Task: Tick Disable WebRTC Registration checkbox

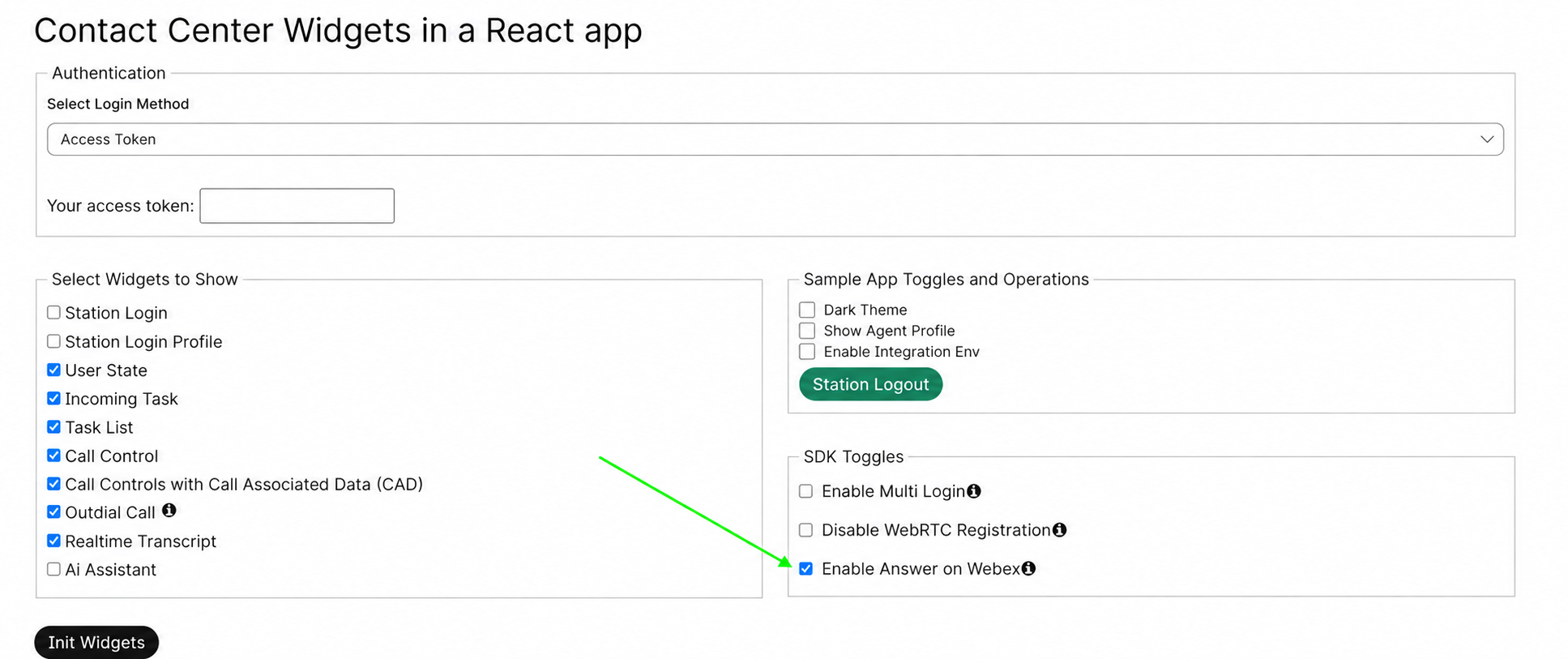Action: [x=805, y=530]
